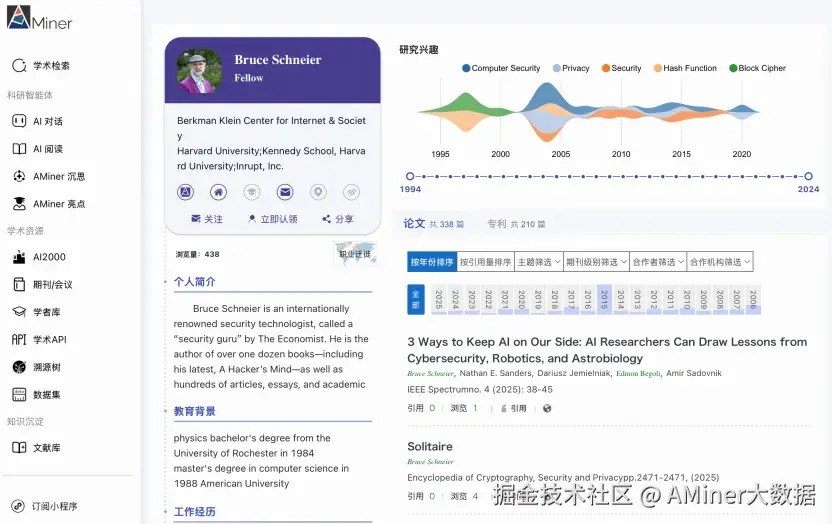832x524 pixels.
Task: Open the 3 Ways to Keep AI paper
Action: 607,350
